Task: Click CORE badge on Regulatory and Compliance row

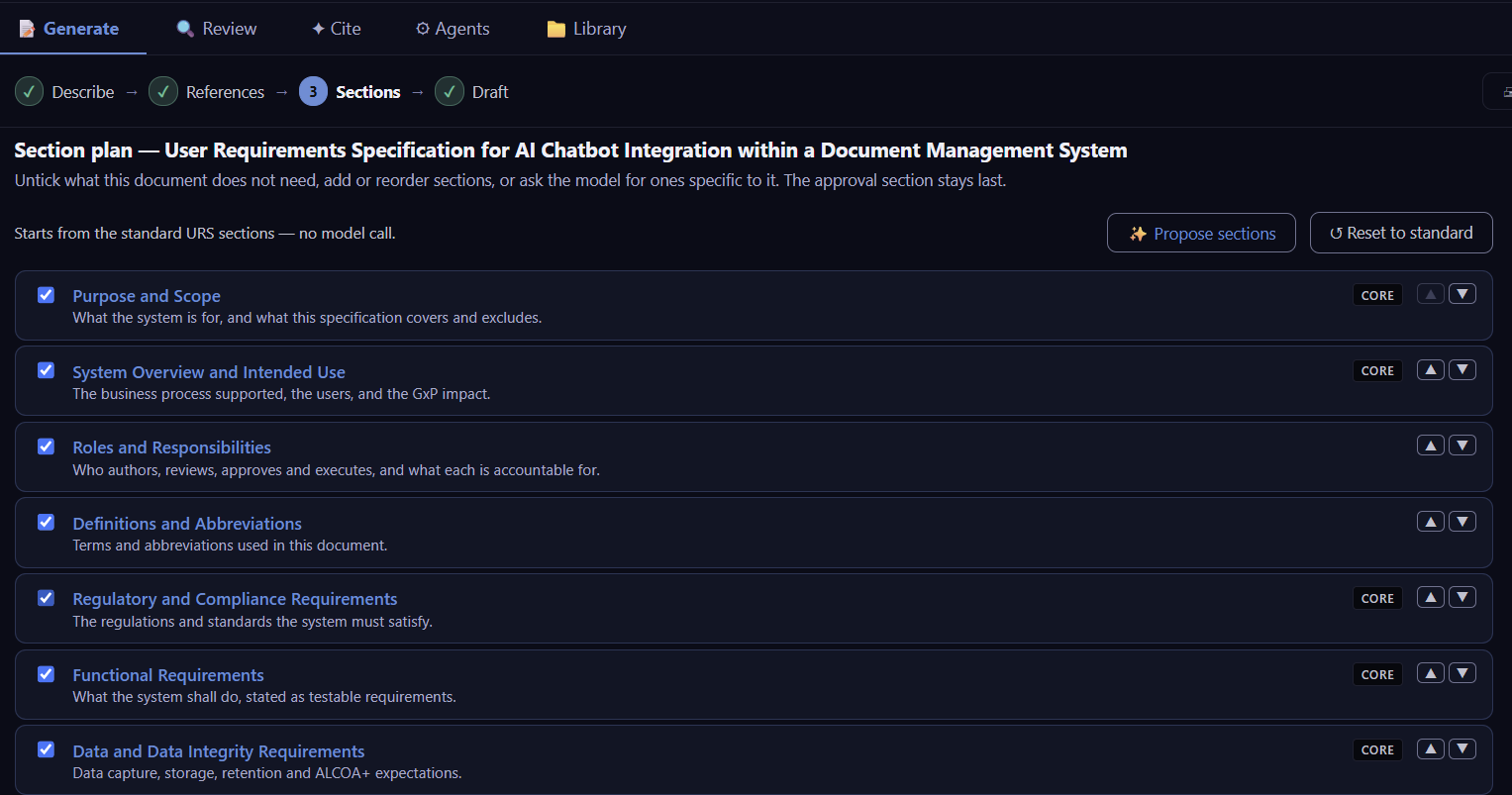Action: pos(1377,598)
